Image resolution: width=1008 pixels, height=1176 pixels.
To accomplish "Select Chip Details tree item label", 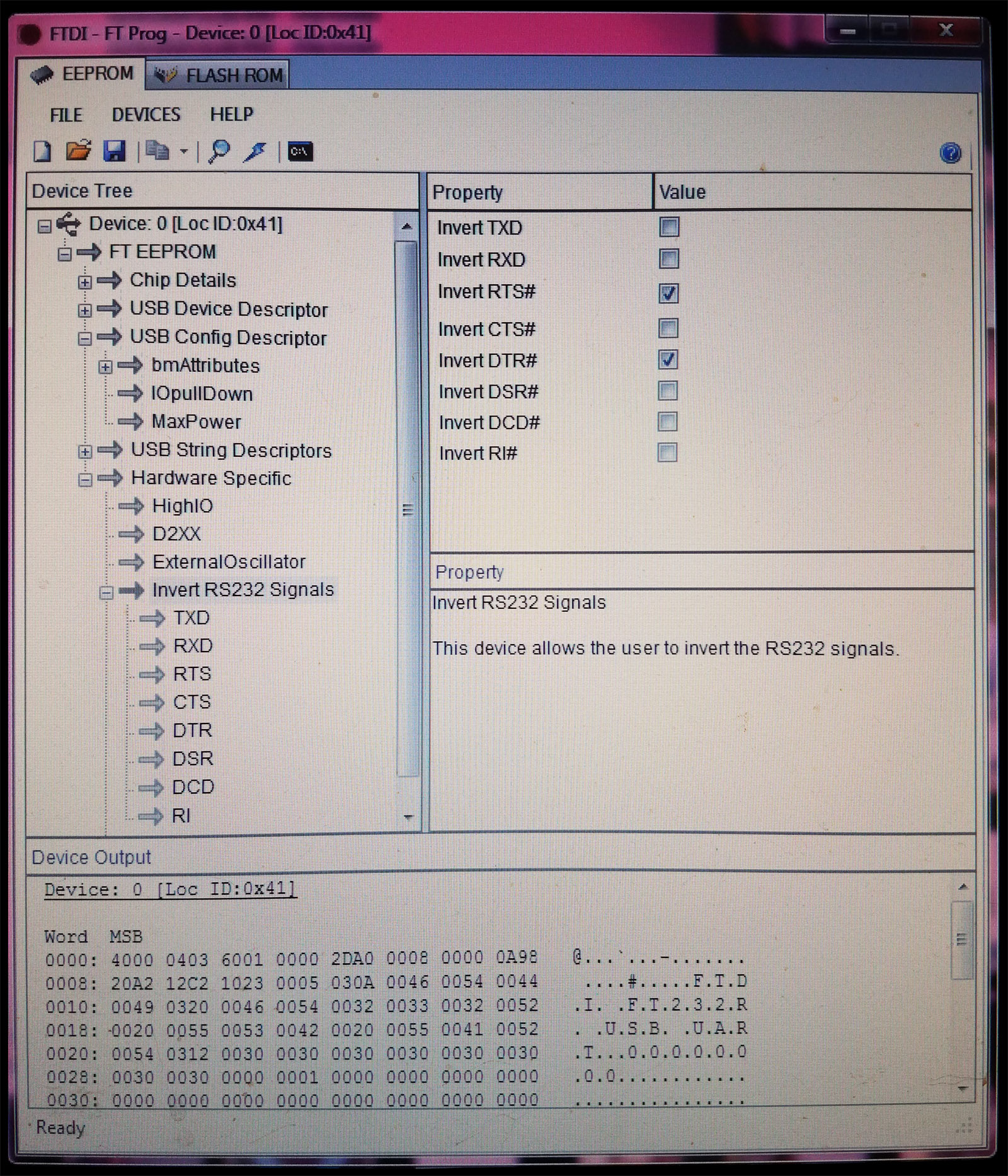I will click(183, 280).
